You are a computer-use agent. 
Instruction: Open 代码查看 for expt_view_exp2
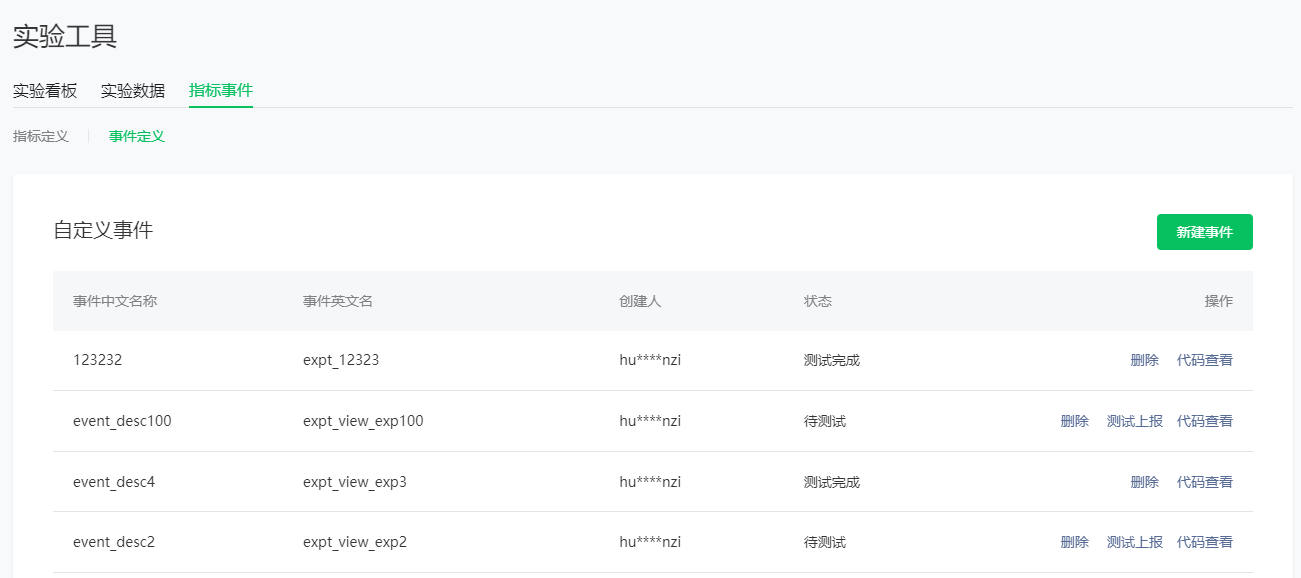coord(1204,542)
